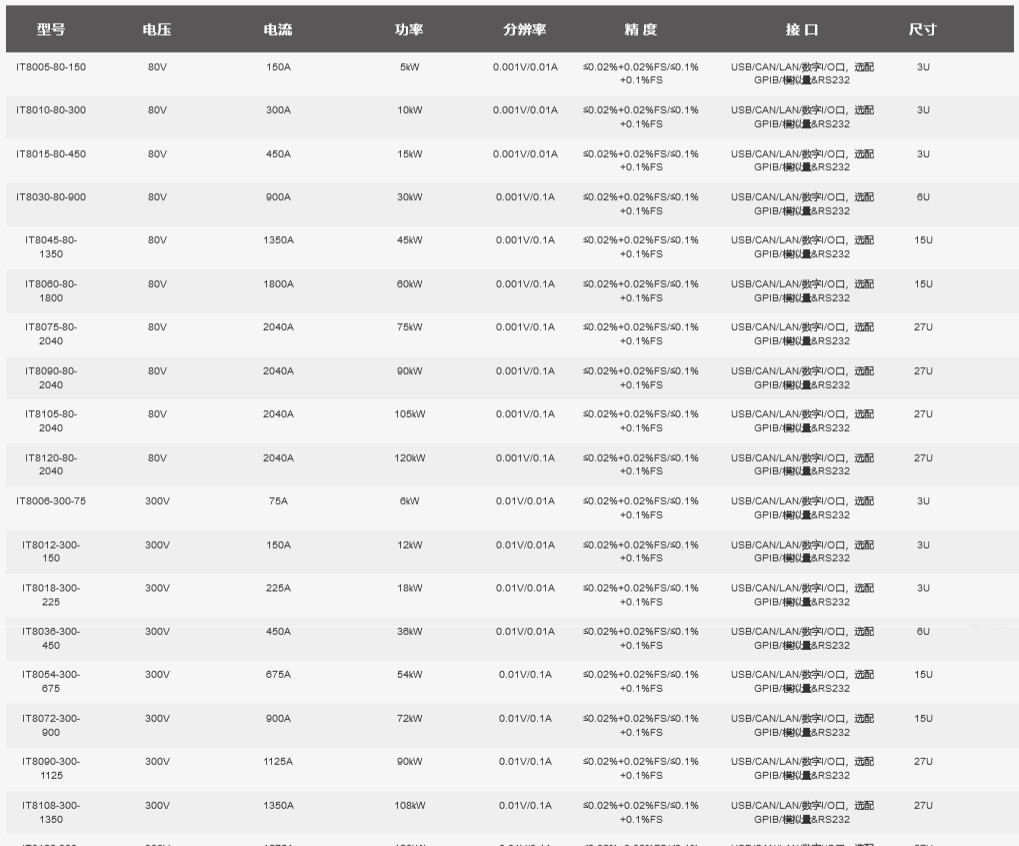Select the 120kW power cell

pyautogui.click(x=409, y=458)
